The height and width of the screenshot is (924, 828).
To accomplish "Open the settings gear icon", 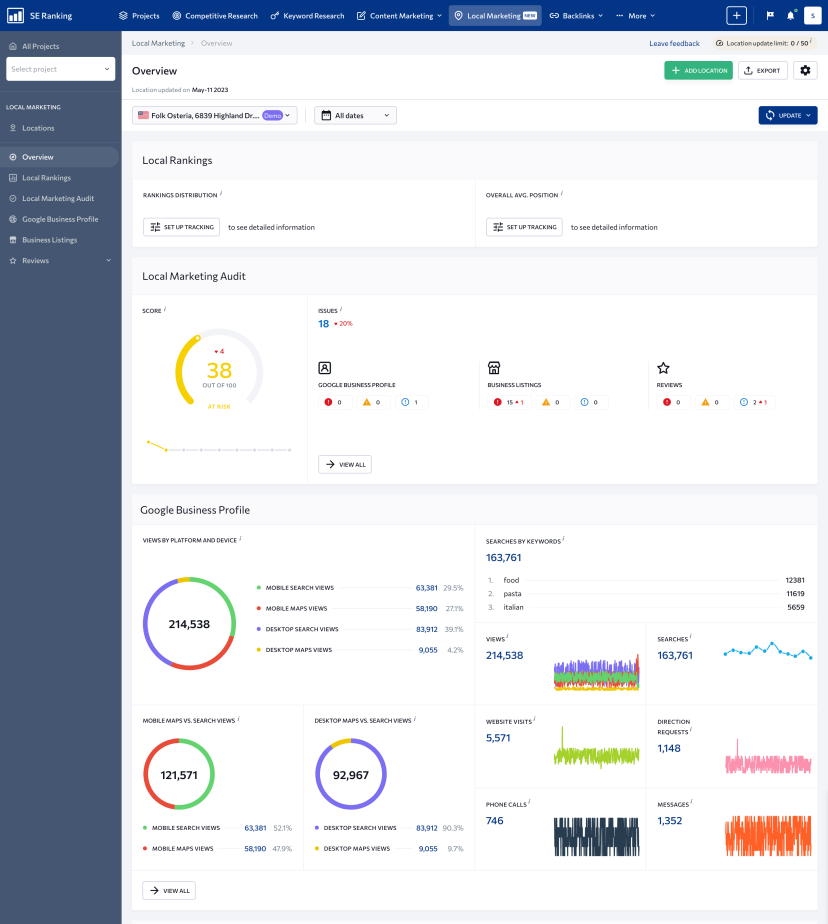I will 805,71.
